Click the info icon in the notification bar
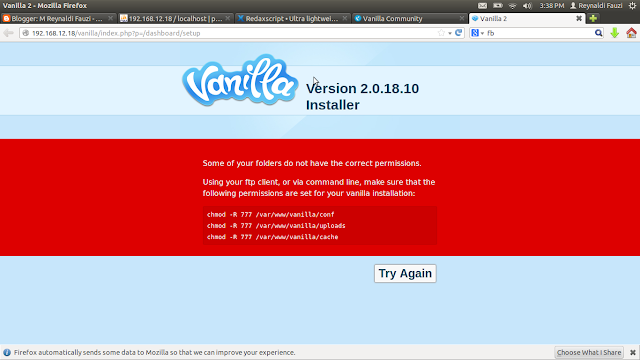 [7, 352]
